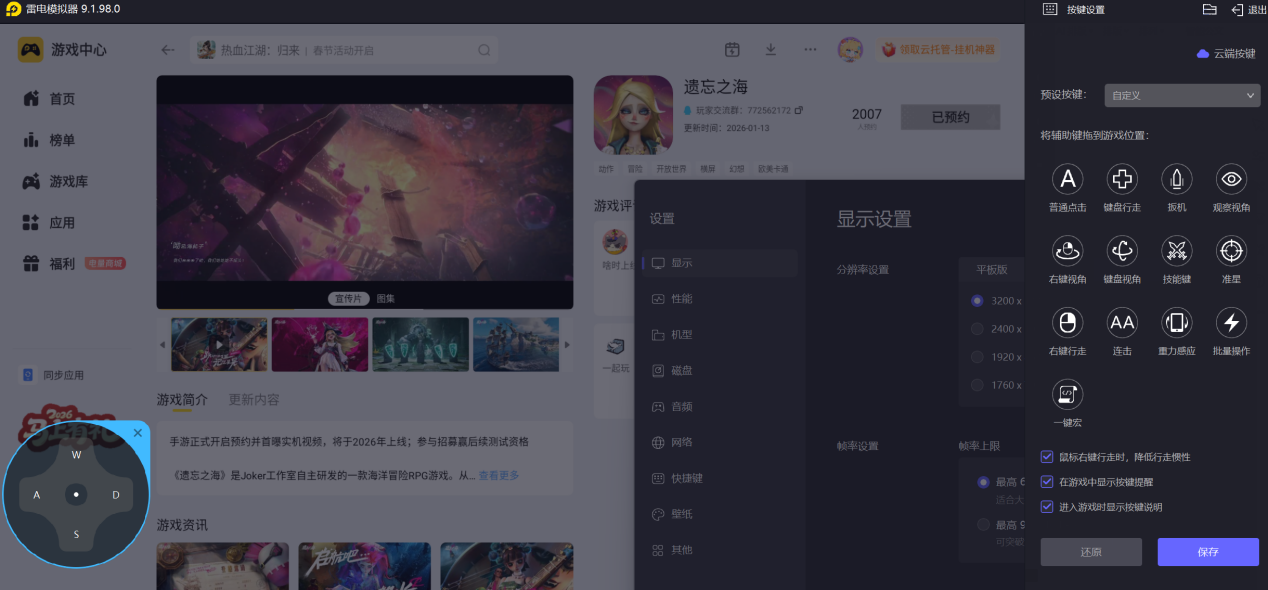The image size is (1268, 590).
Task: Toggle 进入游戏时显示按键说明 checkbox
Action: pyautogui.click(x=1047, y=507)
